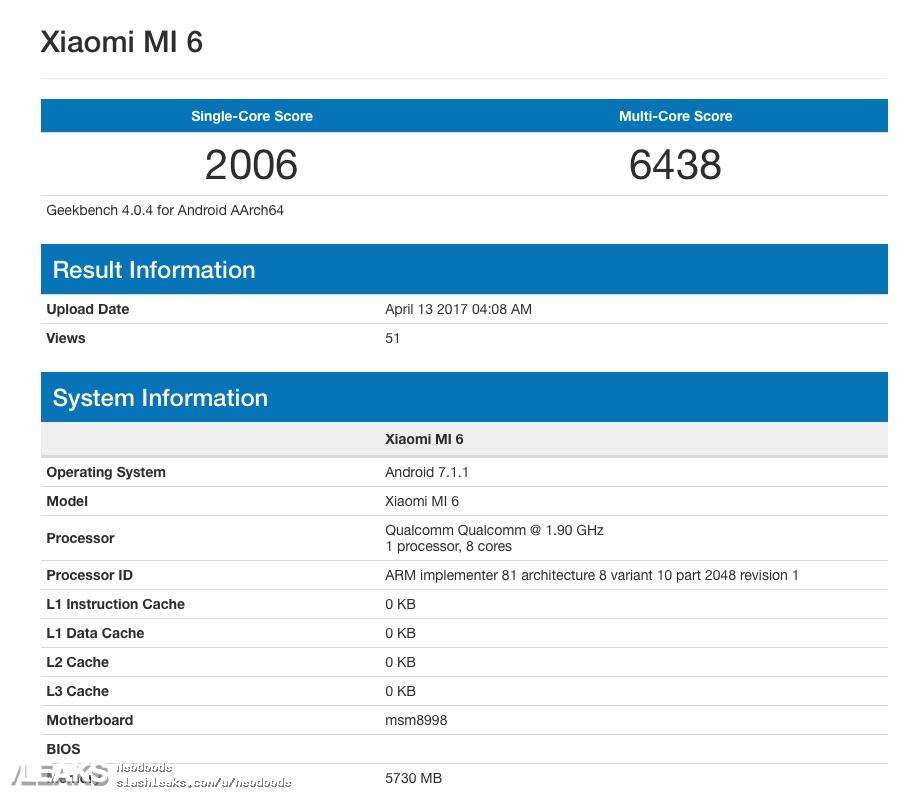
Task: Click the BIOS row label
Action: 63,749
